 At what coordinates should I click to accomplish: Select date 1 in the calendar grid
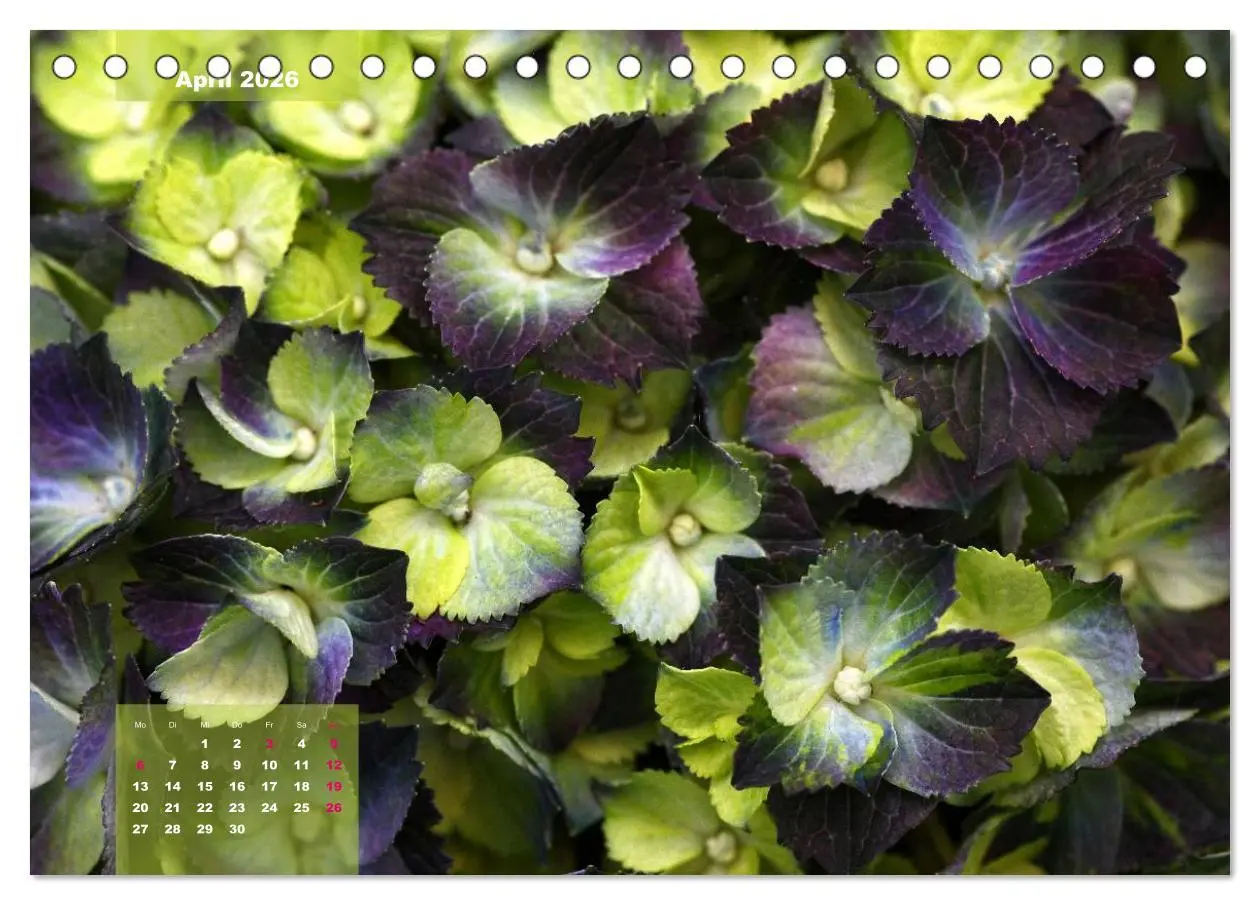point(205,744)
